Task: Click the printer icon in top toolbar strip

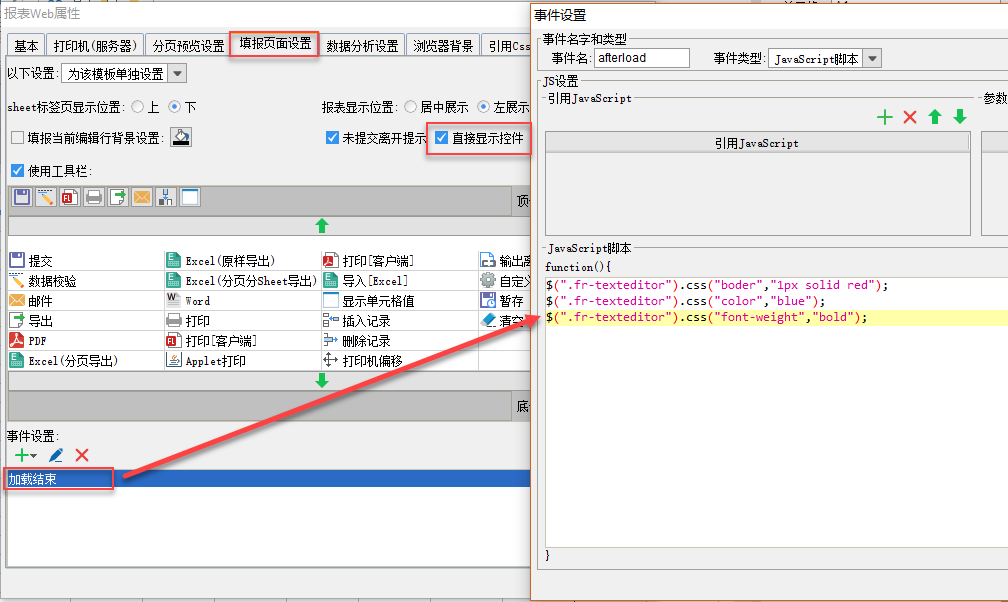Action: (x=94, y=197)
